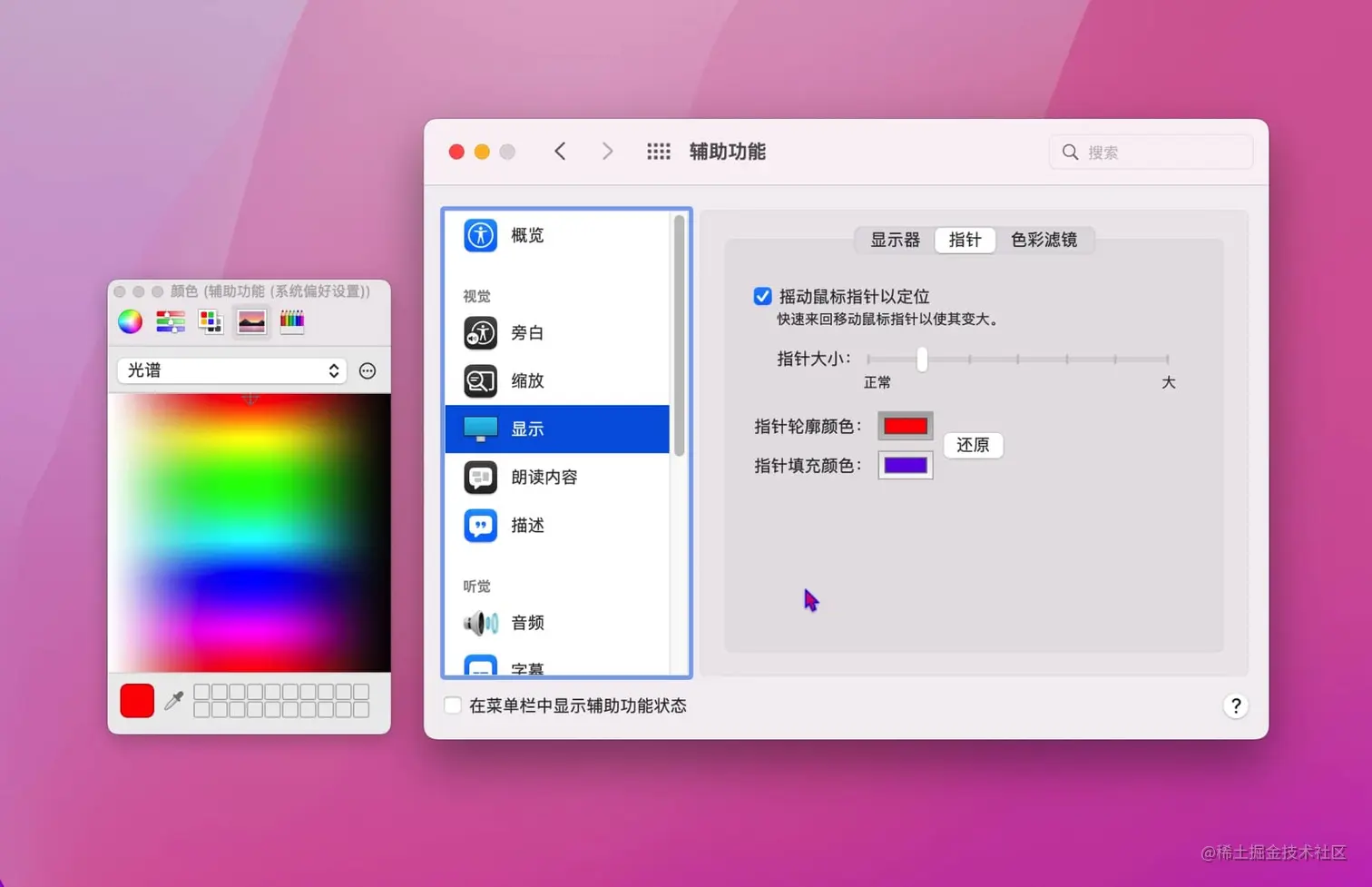
Task: Click the search field 搜索
Action: tap(1151, 152)
